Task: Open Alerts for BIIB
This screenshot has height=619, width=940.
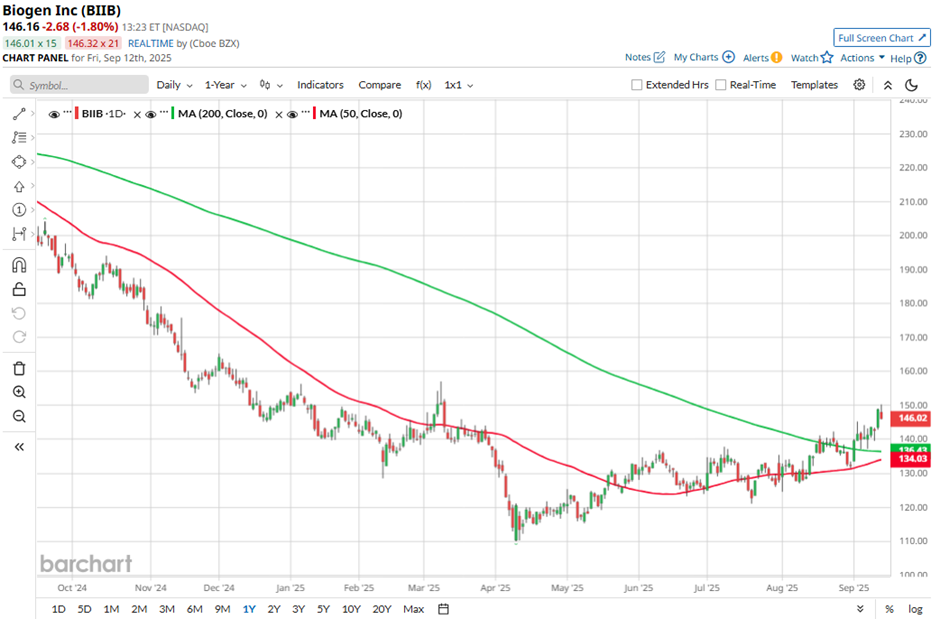Action: [763, 58]
